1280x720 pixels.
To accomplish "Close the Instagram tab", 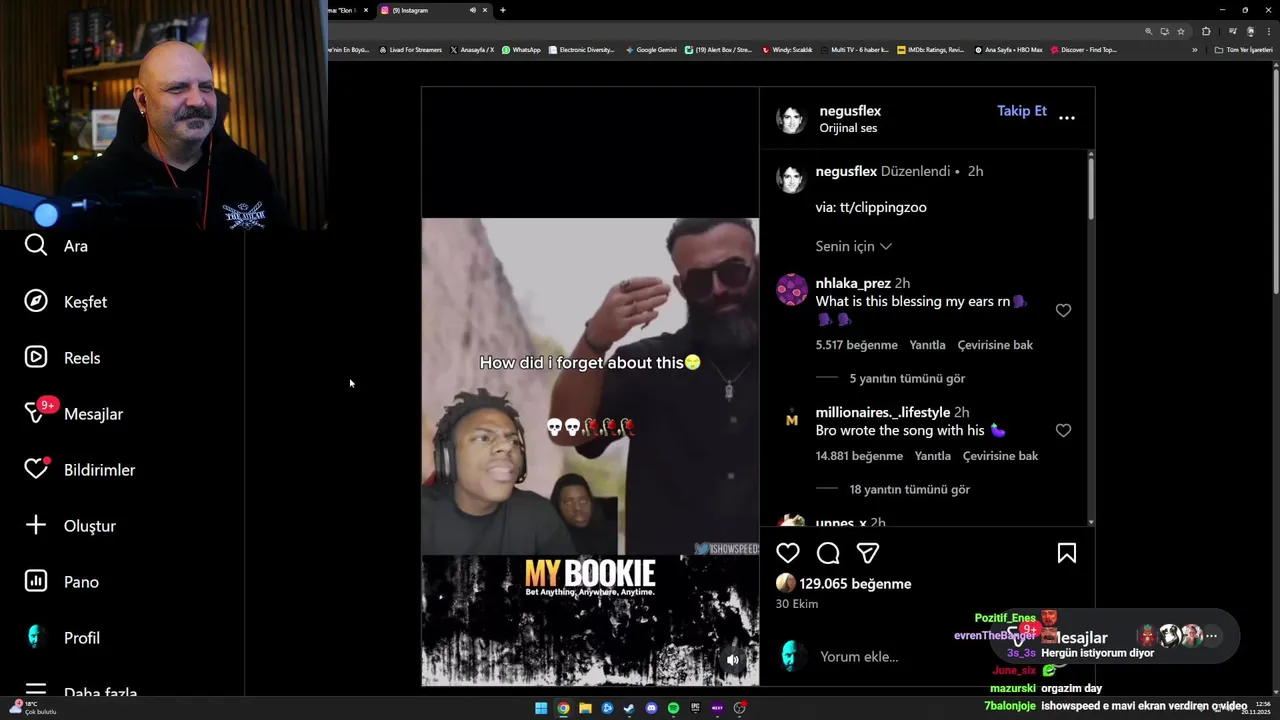I will point(485,10).
